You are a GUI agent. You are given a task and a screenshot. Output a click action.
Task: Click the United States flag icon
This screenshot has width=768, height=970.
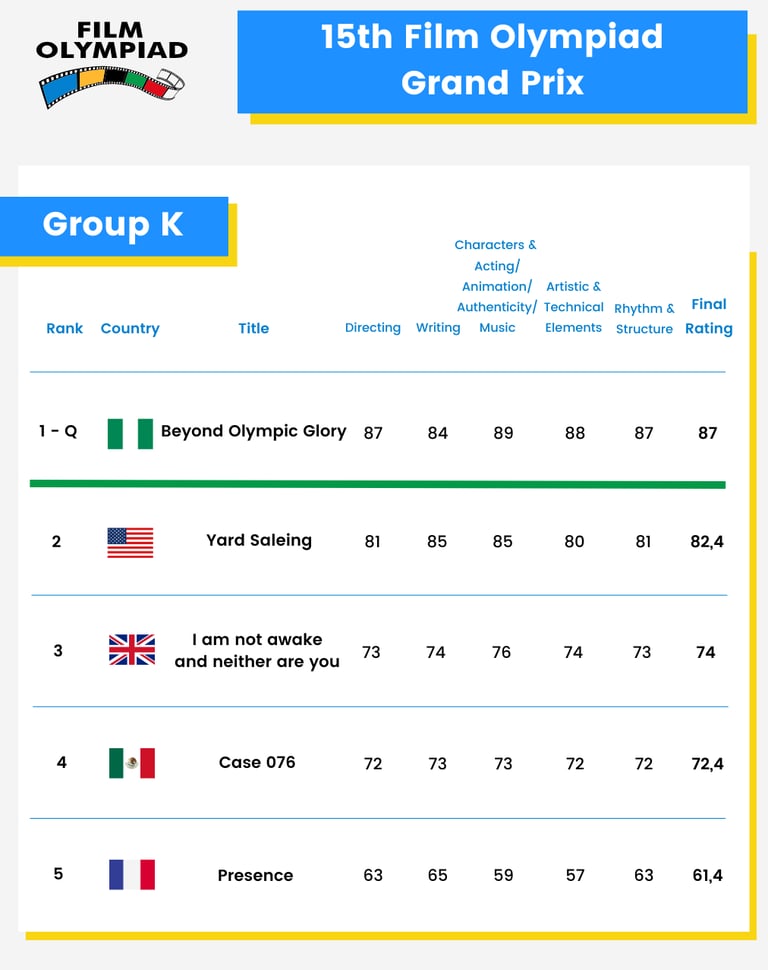tap(130, 542)
